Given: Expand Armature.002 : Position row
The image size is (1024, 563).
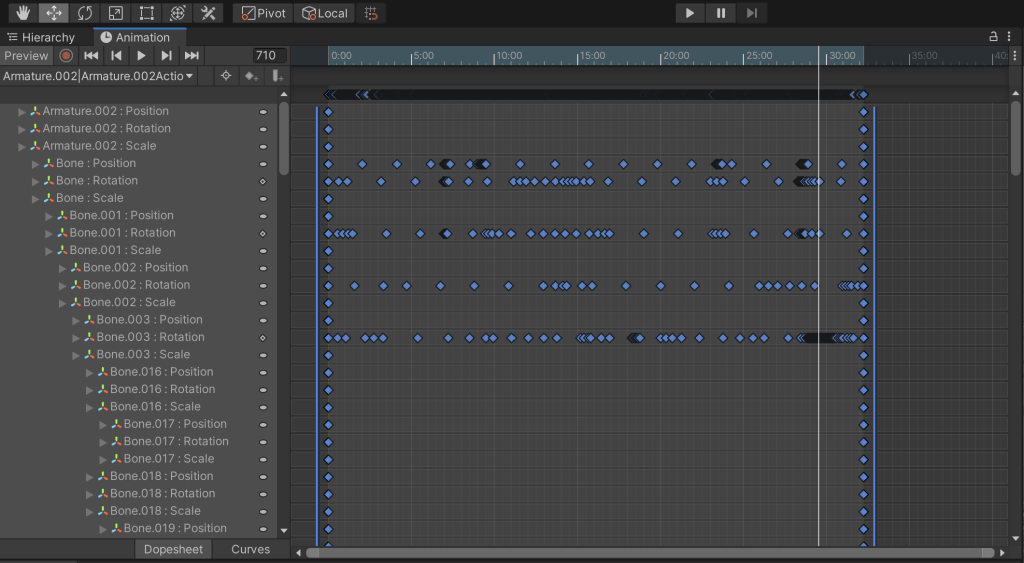Looking at the screenshot, I should pos(22,111).
